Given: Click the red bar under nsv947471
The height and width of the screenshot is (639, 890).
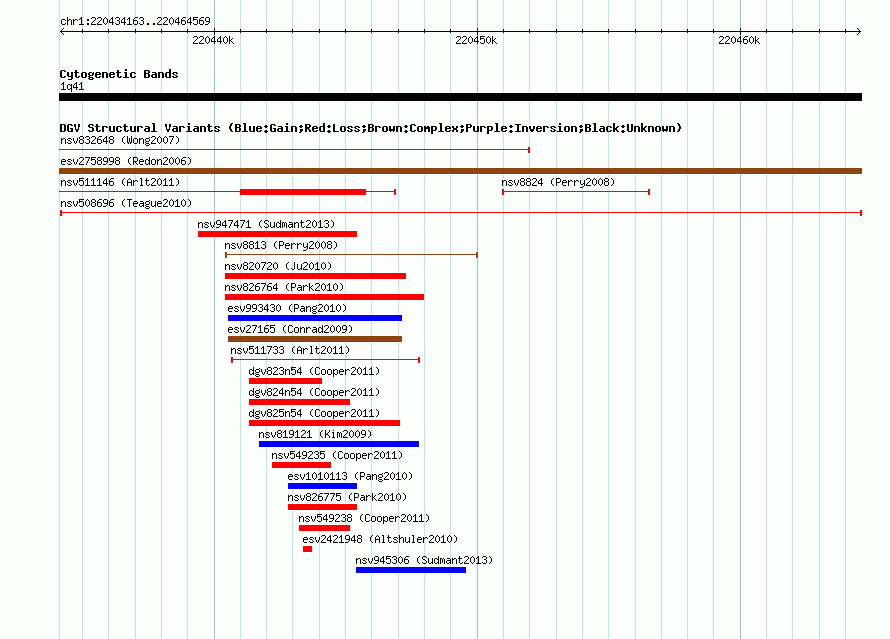Looking at the screenshot, I should tap(278, 234).
